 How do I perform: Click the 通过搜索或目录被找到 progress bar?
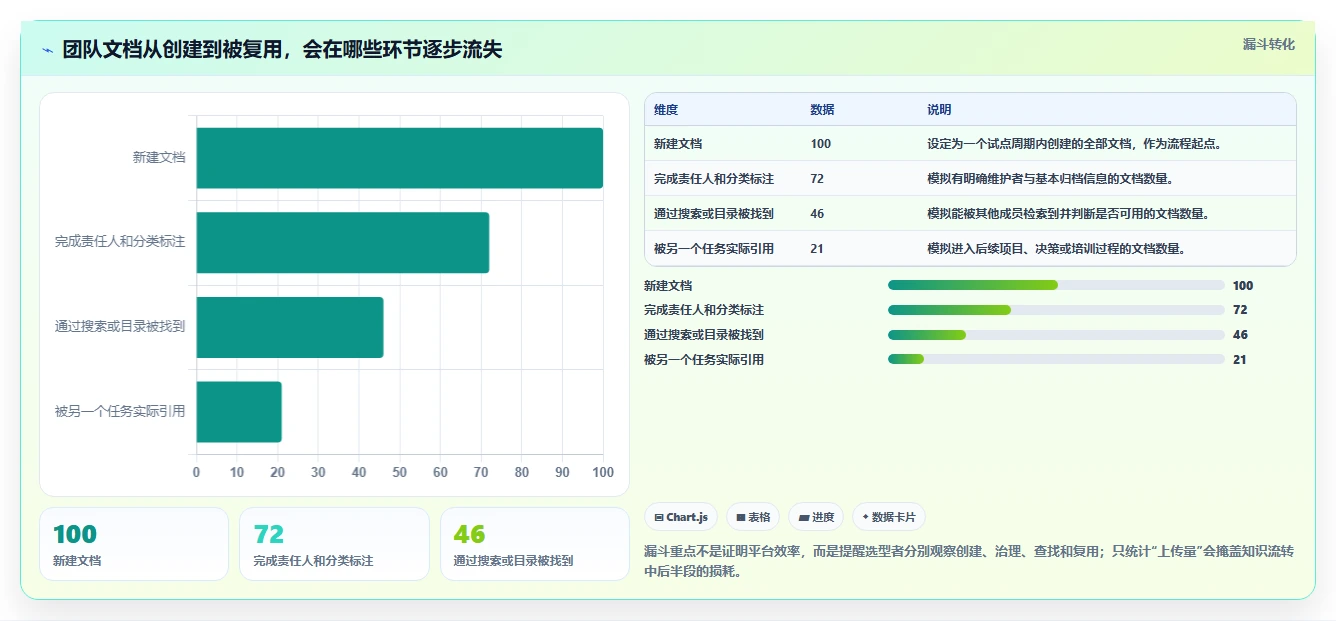[1056, 335]
